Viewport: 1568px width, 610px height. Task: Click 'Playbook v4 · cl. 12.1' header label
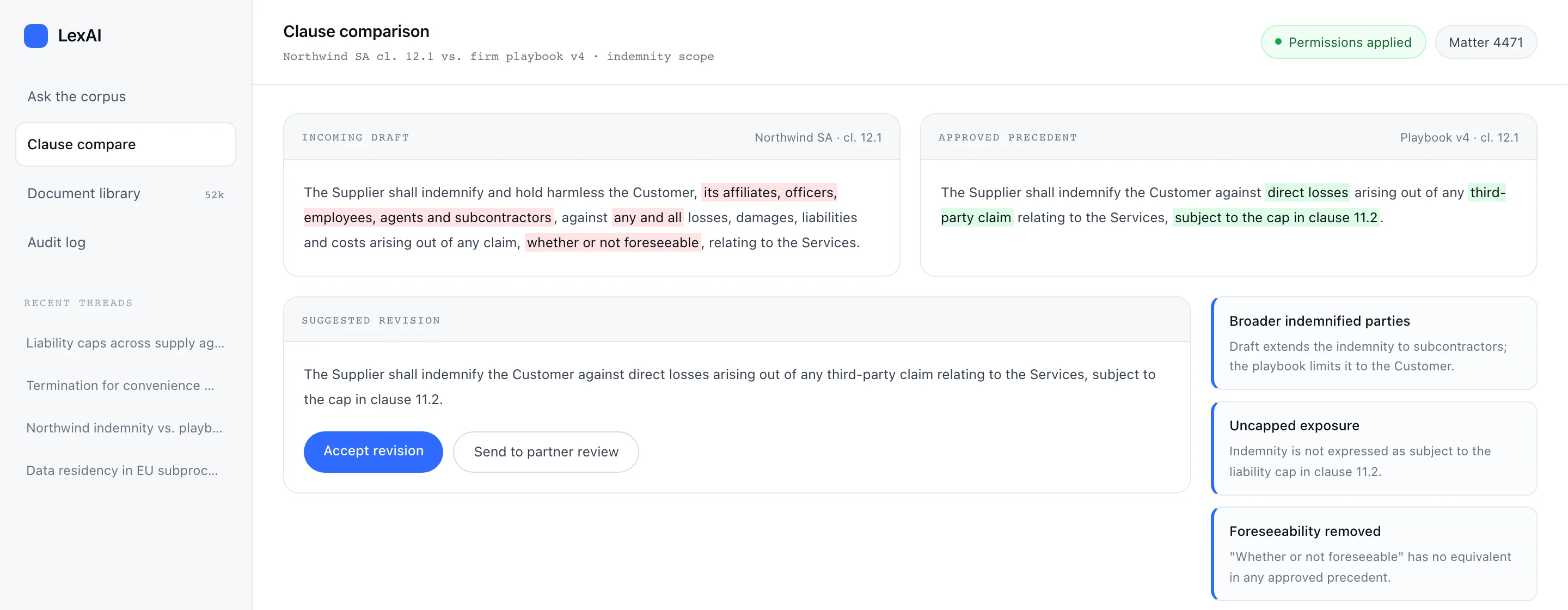(1459, 138)
